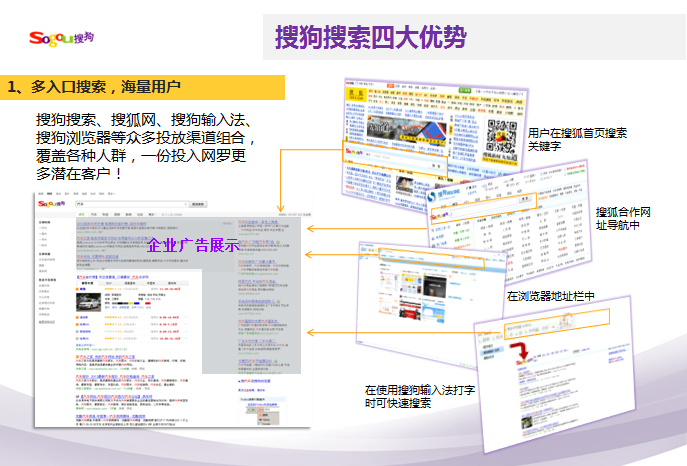The height and width of the screenshot is (466, 687).
Task: Click the caption 在使用搜狗输入法打字时可快速搜索
Action: tap(420, 396)
